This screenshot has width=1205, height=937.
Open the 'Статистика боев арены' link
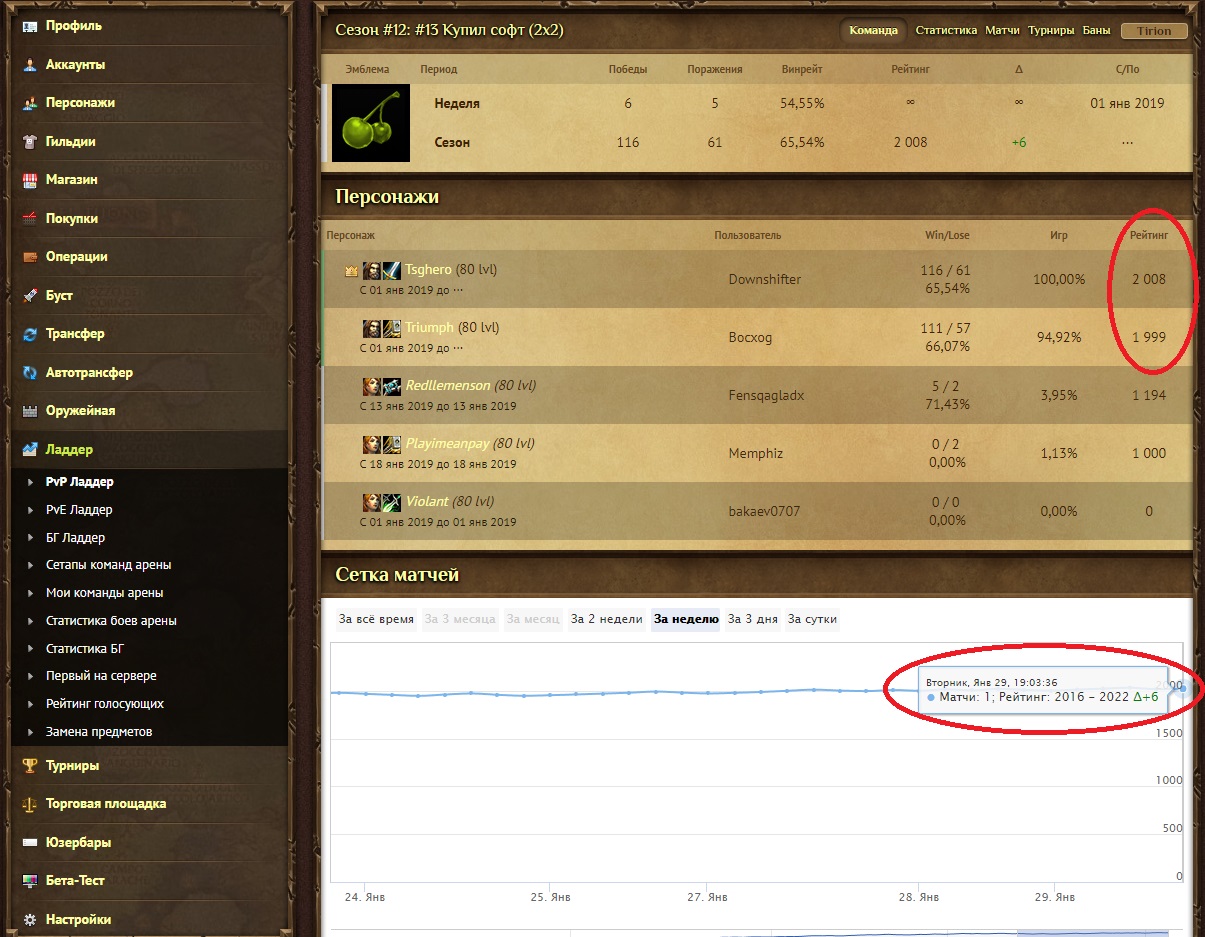(x=111, y=621)
